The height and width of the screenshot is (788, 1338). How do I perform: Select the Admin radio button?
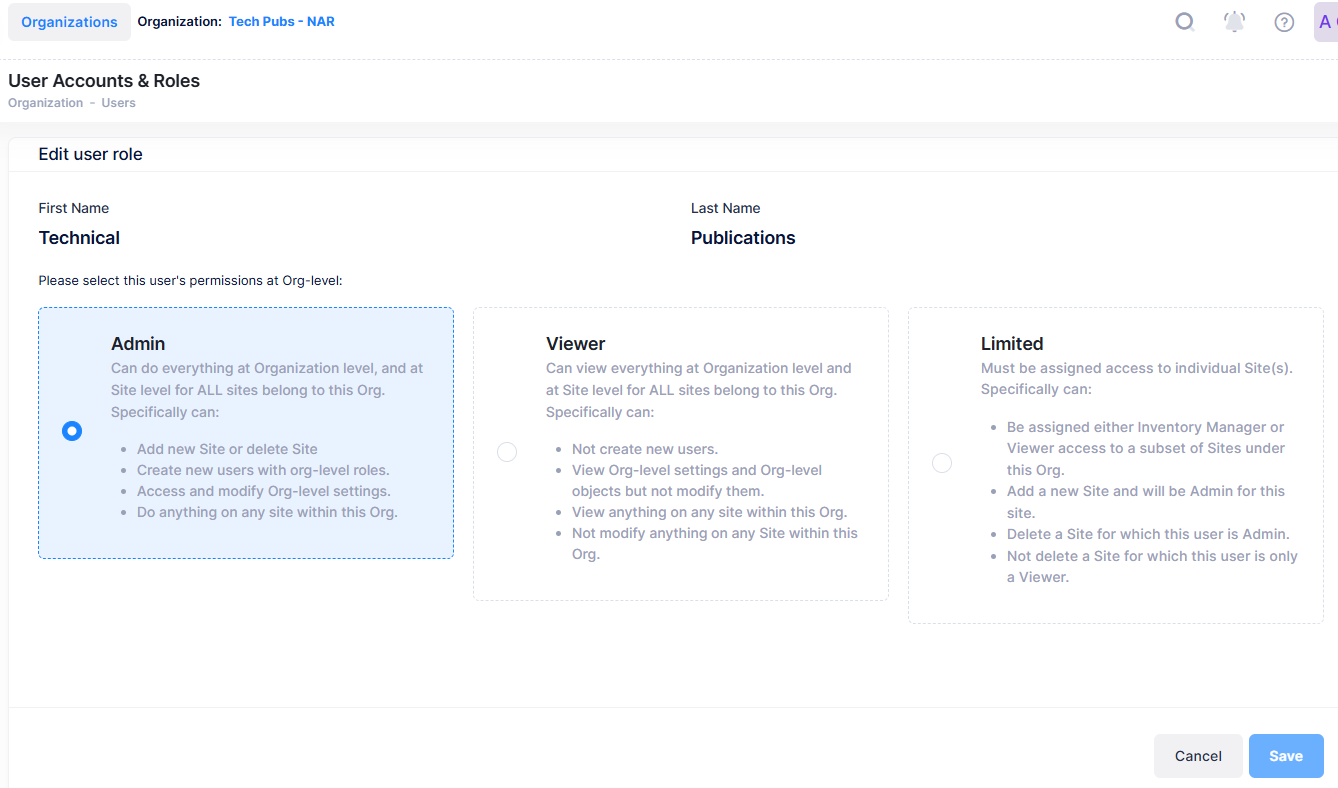click(x=71, y=431)
